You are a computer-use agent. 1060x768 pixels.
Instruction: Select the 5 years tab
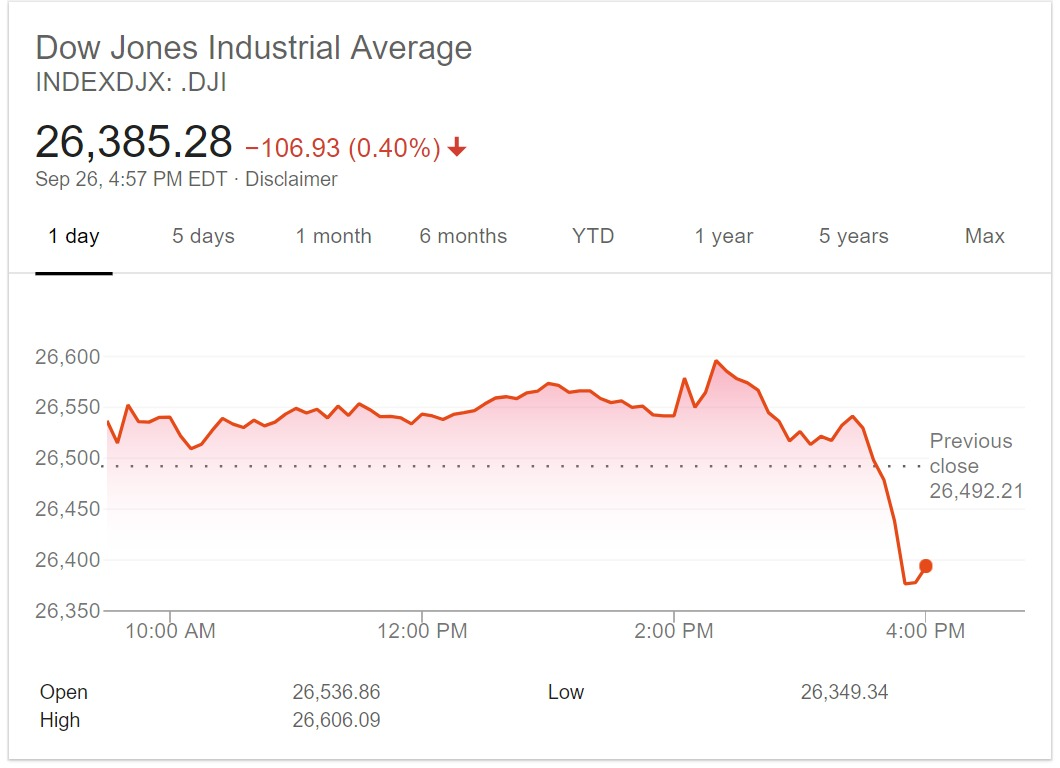coord(853,237)
